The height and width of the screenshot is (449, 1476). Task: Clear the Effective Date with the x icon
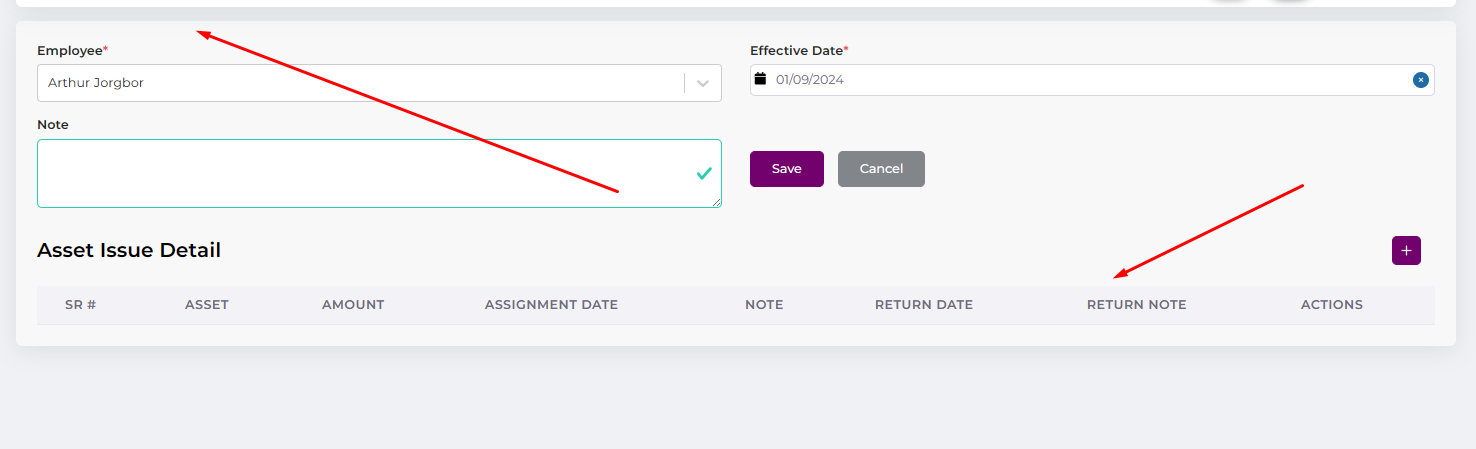coord(1420,80)
